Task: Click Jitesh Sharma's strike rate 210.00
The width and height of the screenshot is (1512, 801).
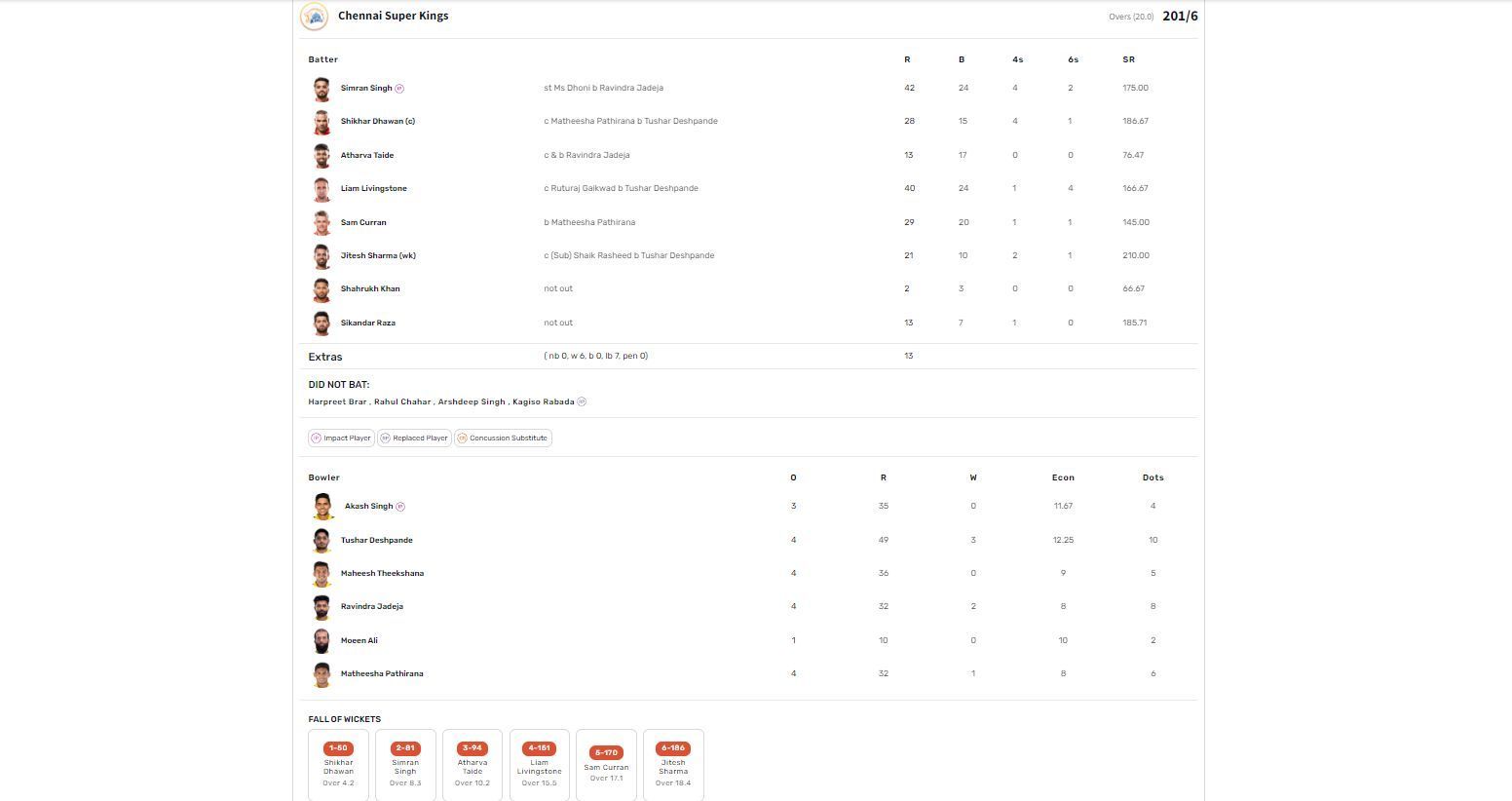Action: (x=1136, y=256)
